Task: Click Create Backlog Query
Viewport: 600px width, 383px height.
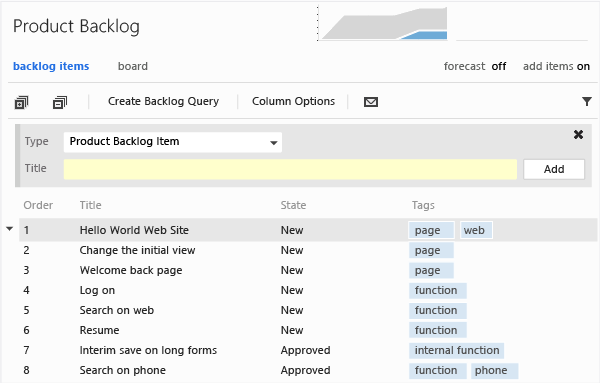Action: click(x=163, y=101)
